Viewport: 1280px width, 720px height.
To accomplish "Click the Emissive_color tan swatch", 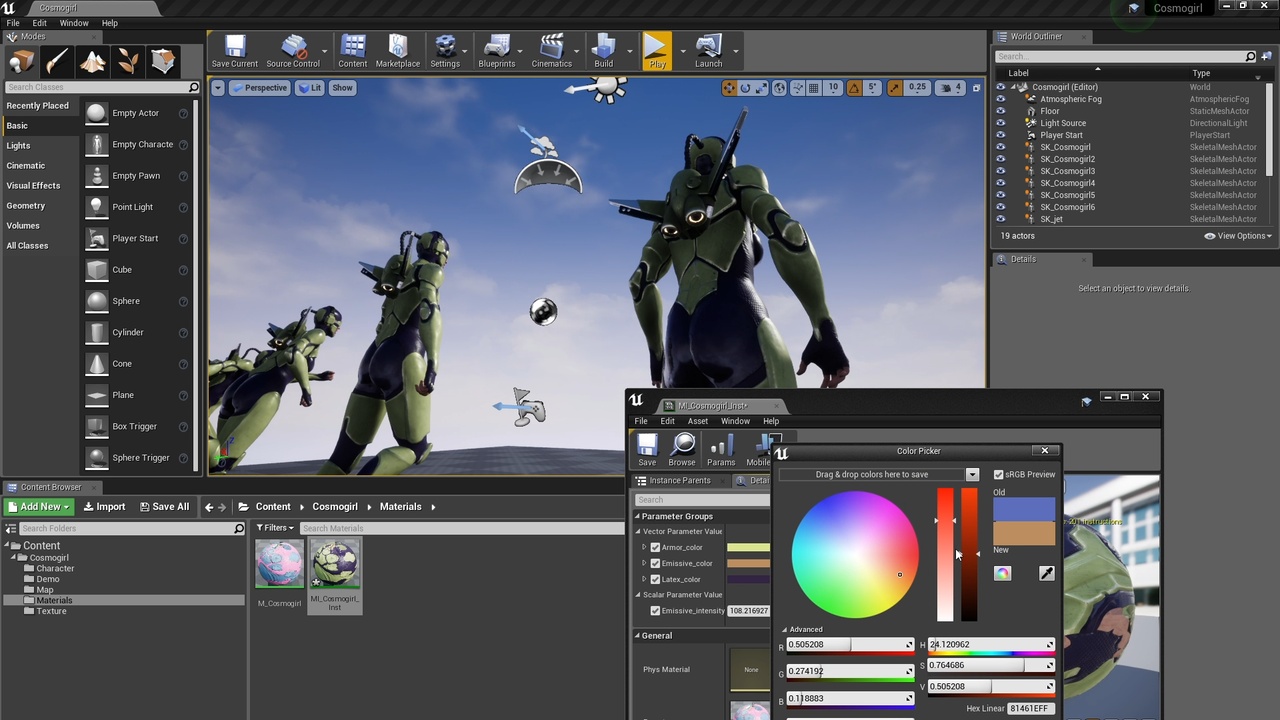I will click(748, 563).
